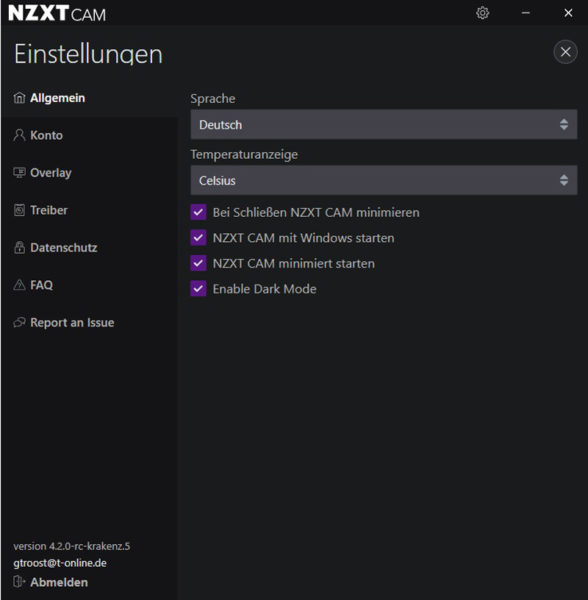This screenshot has width=588, height=600.
Task: Click the Abmelden door icon
Action: [19, 582]
